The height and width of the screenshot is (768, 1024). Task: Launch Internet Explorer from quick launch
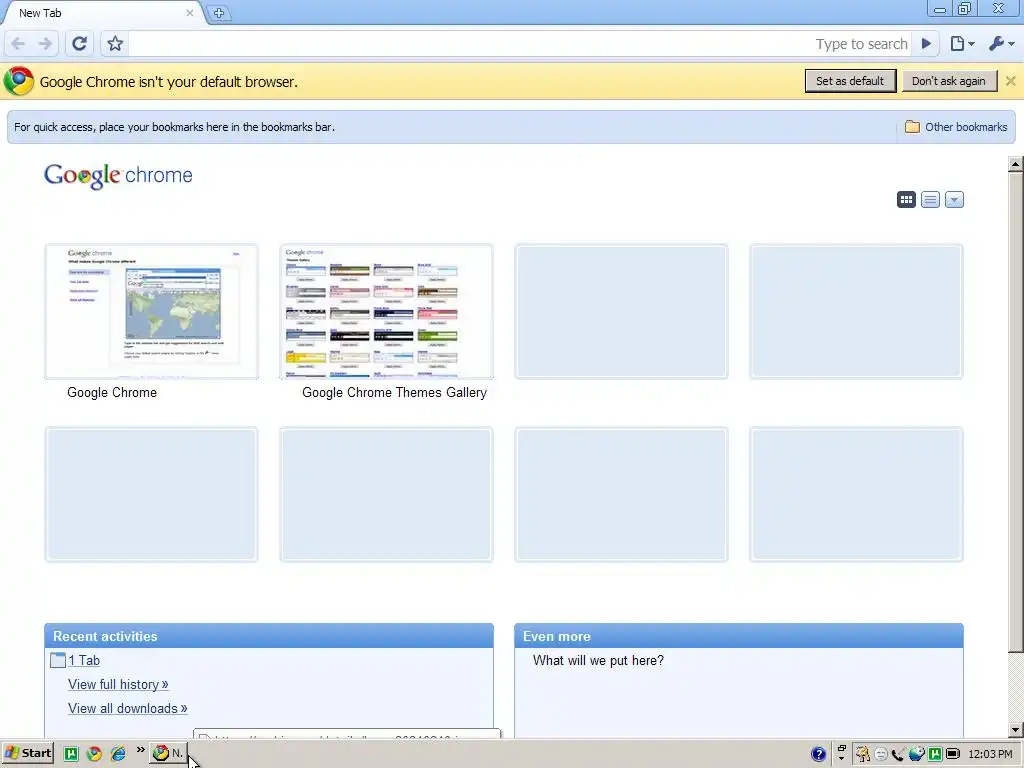[118, 754]
